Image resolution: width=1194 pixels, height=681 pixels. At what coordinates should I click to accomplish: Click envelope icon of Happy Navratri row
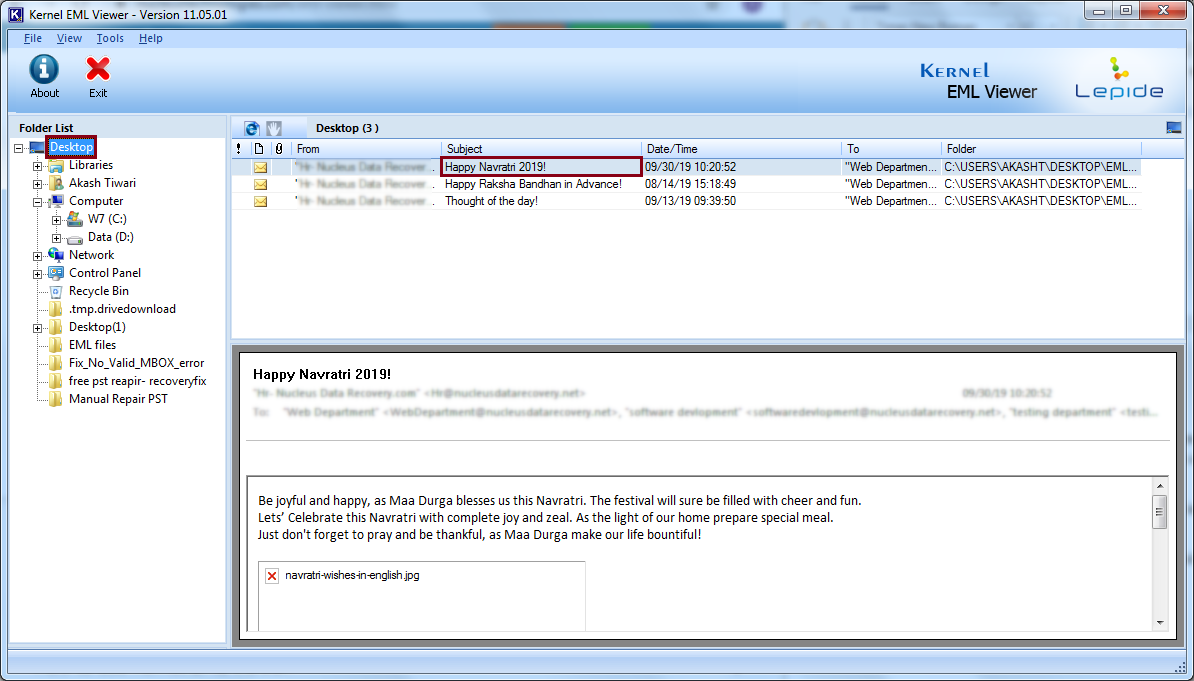tap(260, 167)
